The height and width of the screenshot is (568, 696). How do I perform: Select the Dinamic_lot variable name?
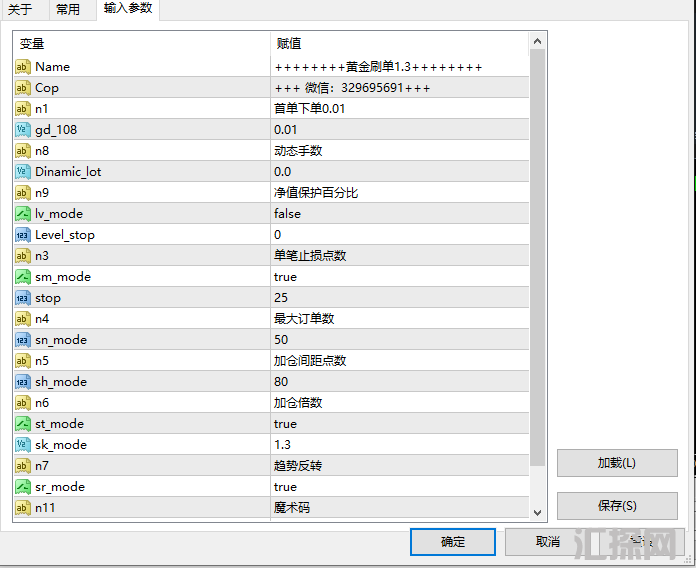[x=68, y=172]
